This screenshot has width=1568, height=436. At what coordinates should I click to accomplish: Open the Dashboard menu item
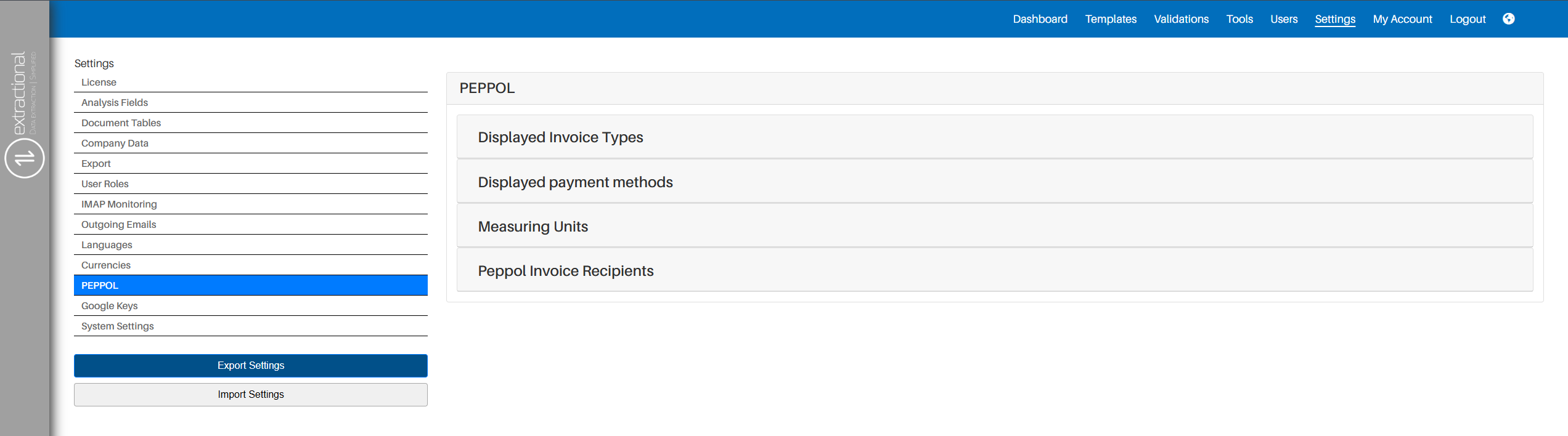1040,19
